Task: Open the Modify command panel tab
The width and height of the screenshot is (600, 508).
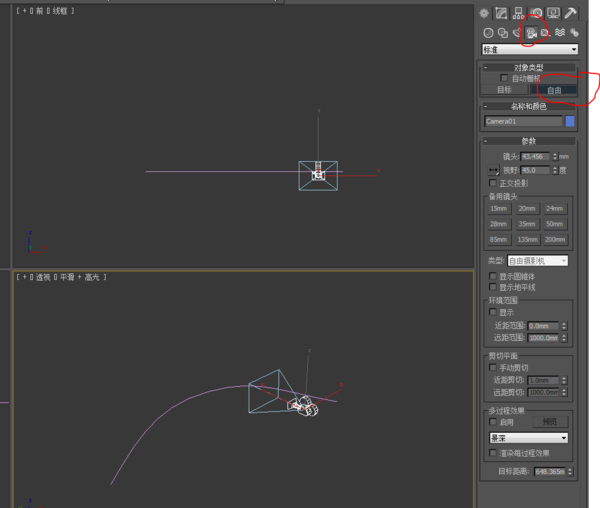Action: (x=501, y=13)
